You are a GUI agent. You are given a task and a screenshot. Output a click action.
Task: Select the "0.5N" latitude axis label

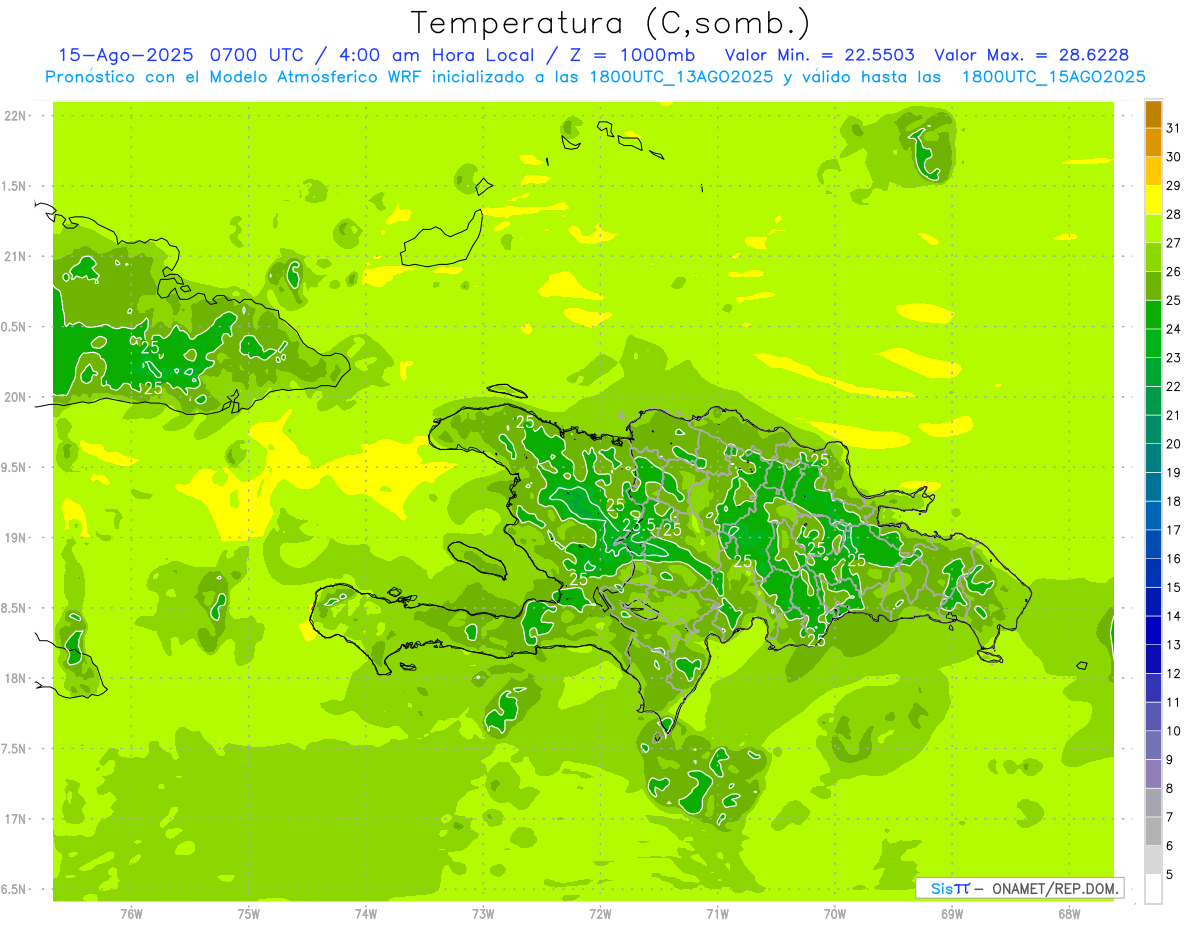point(15,327)
